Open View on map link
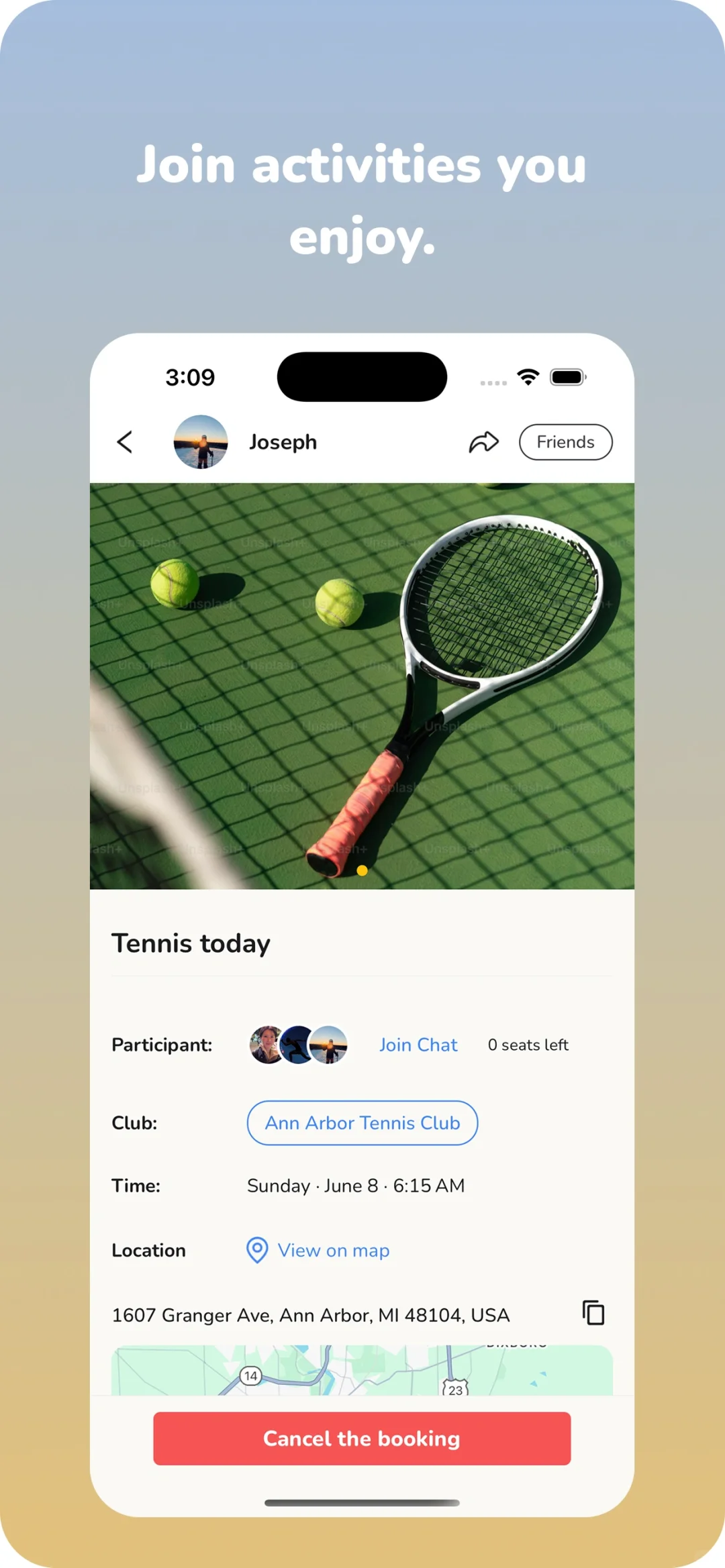 334,1250
